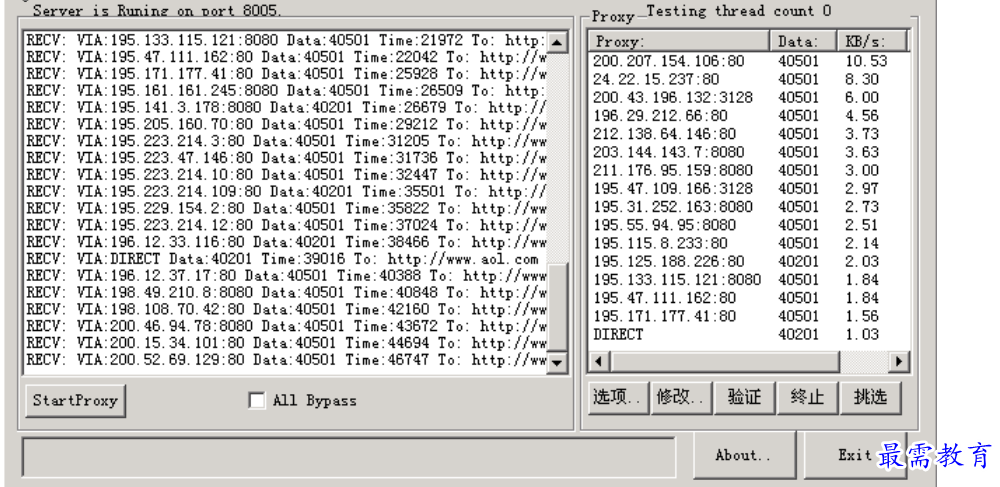Click log line VIA:200.46.94.78:8080
Viewport: 1000px width, 487px height.
pos(286,326)
